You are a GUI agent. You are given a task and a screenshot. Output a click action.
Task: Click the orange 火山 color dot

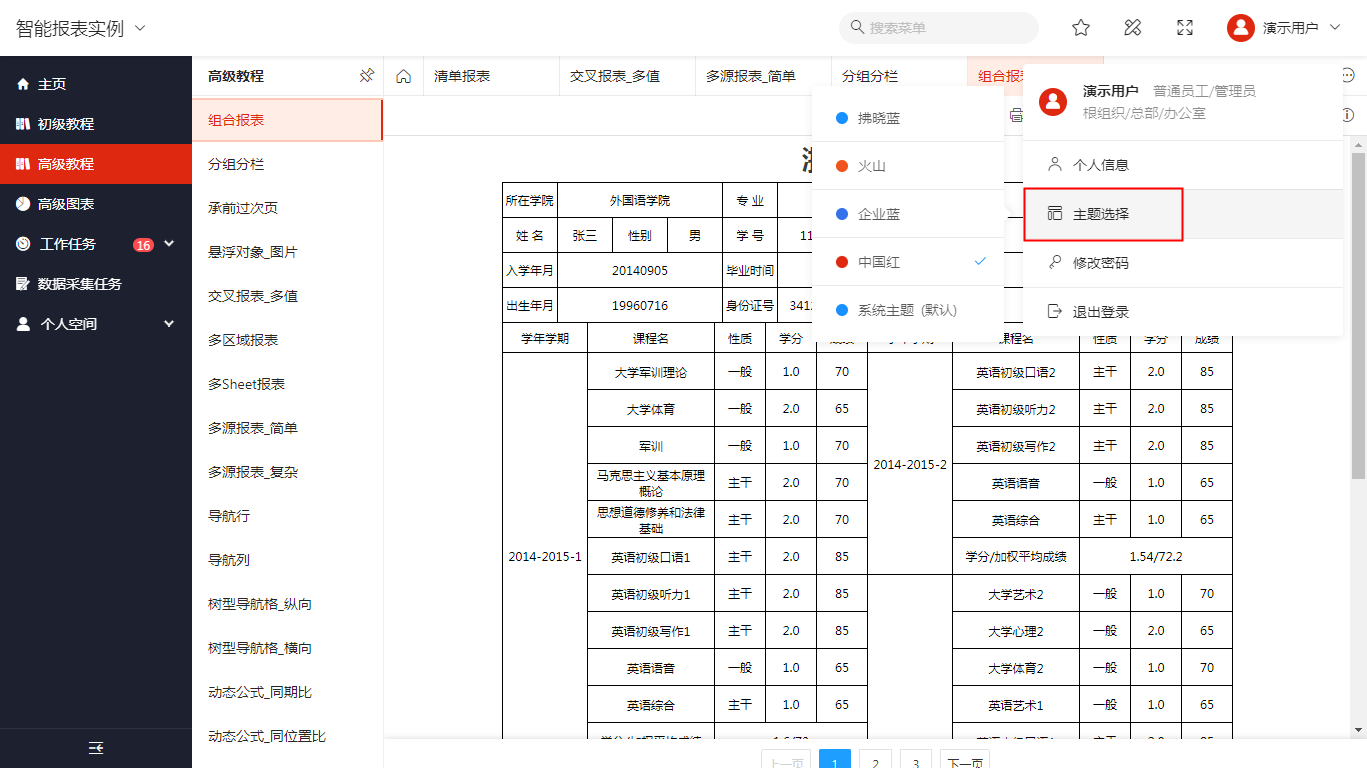pyautogui.click(x=842, y=166)
